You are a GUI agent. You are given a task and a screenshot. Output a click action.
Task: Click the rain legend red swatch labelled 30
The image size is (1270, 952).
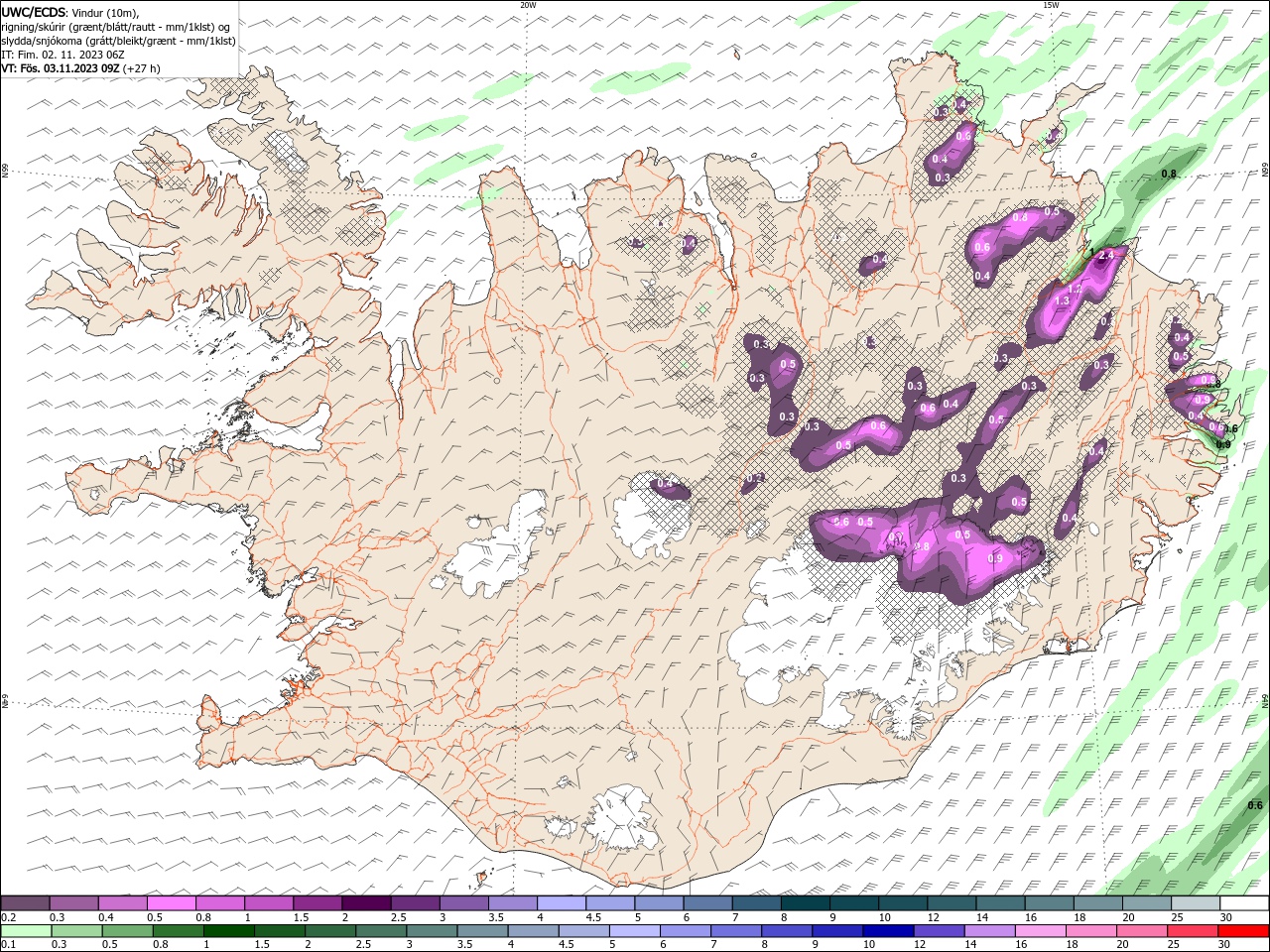coord(1243,931)
